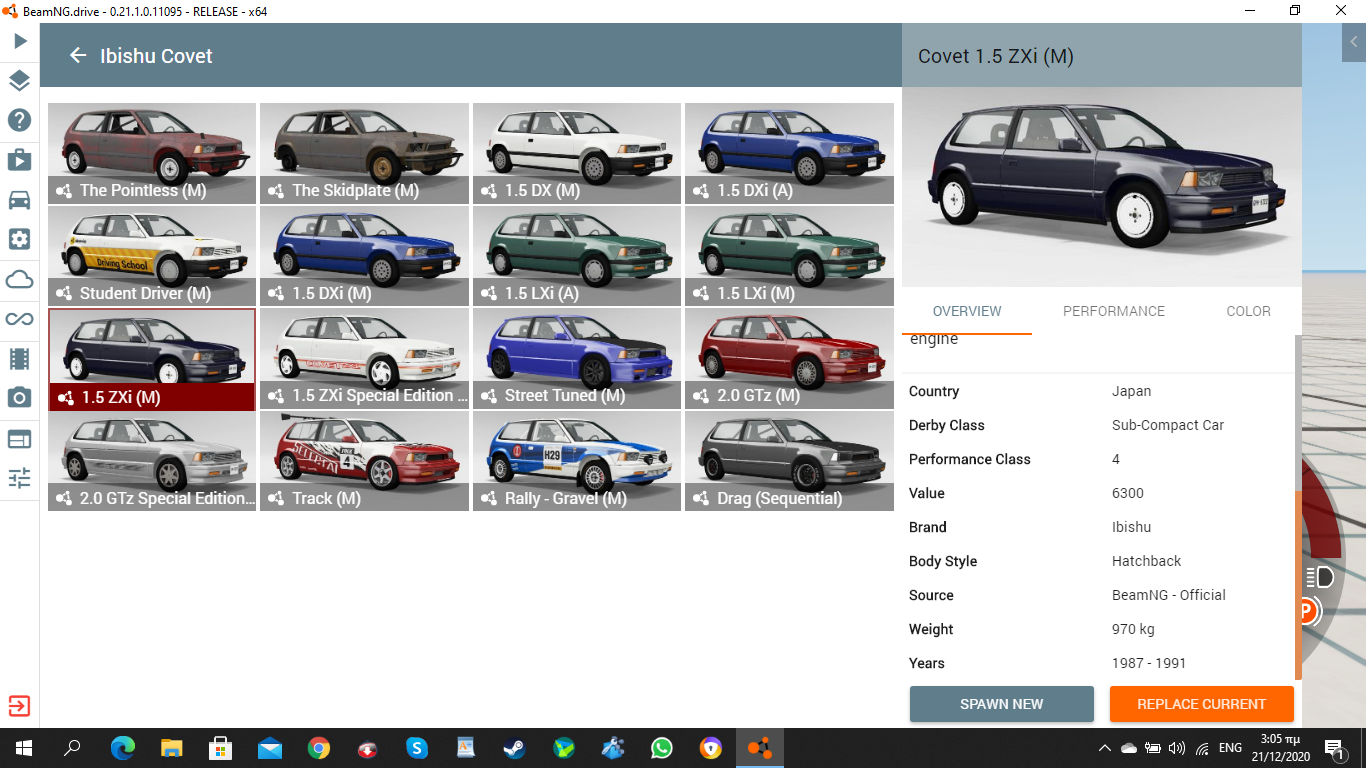Screen dimensions: 1366x768
Task: Select the Track (M) configuration
Action: click(364, 461)
